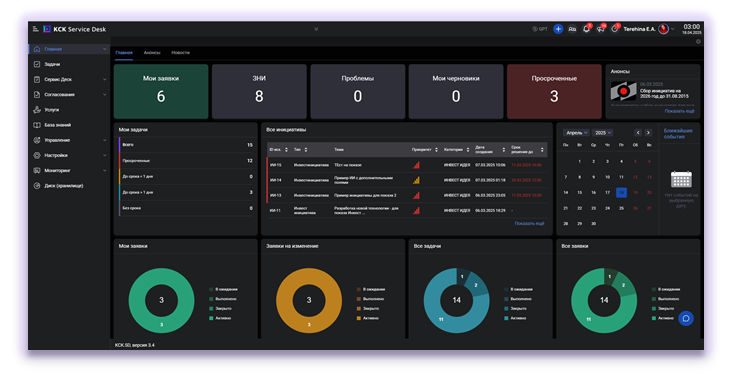This screenshot has height=384, width=732.
Task: Open the Мои заявки green card
Action: point(161,91)
